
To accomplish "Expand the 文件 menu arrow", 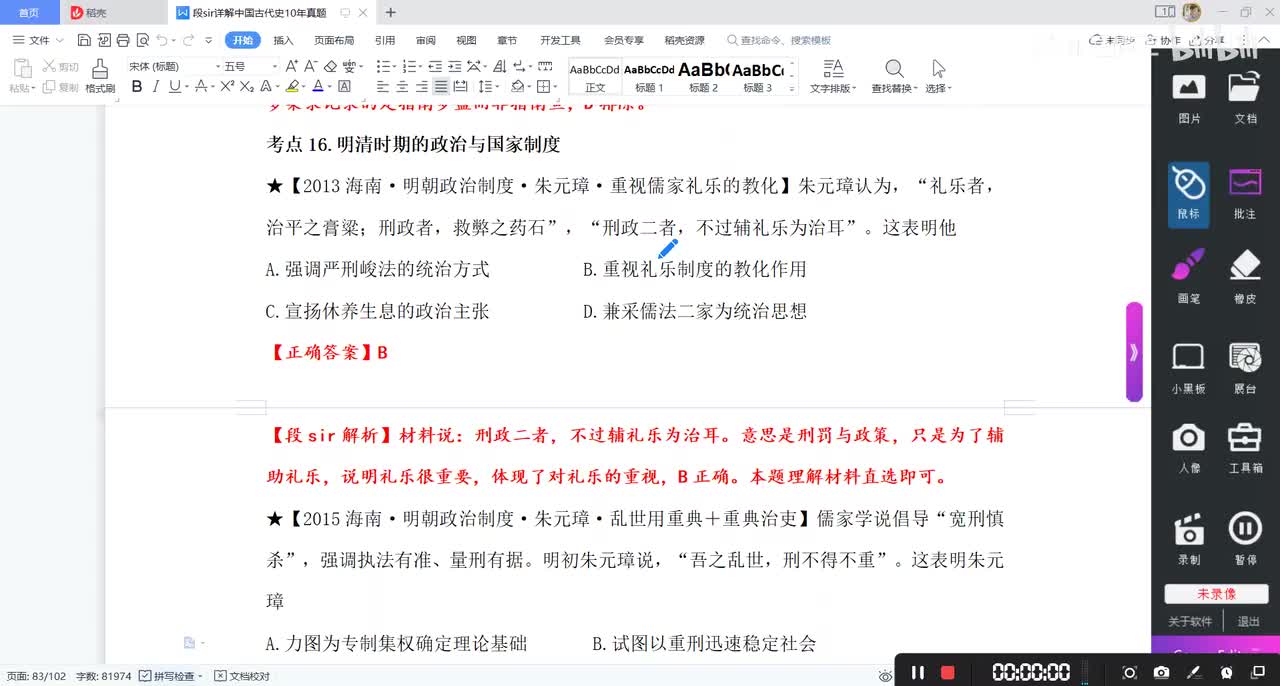I will (x=59, y=41).
